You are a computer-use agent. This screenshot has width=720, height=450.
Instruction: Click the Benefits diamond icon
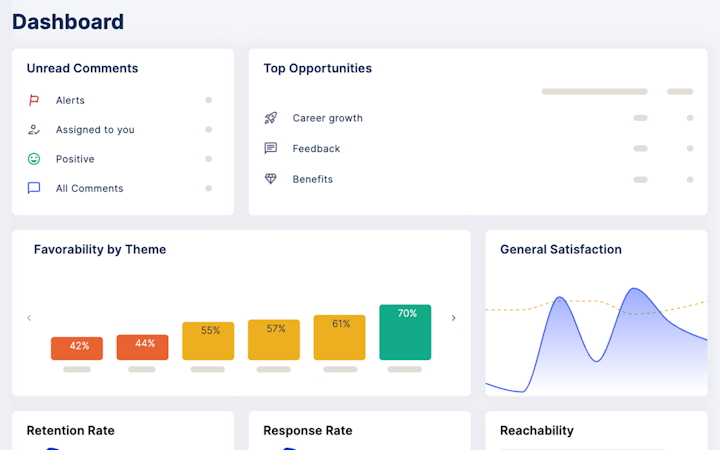[x=270, y=179]
